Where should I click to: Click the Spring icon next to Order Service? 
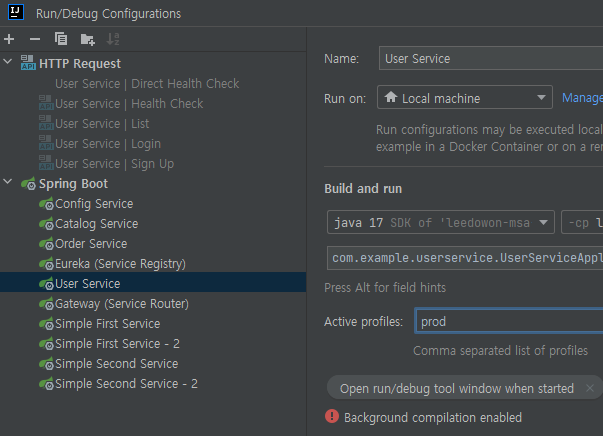46,243
